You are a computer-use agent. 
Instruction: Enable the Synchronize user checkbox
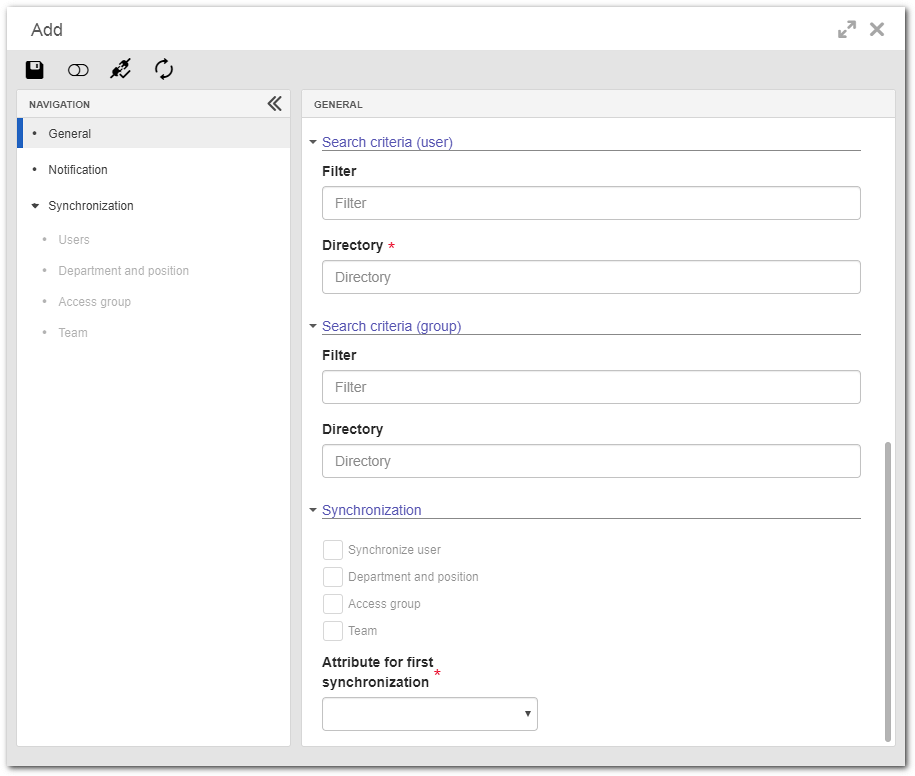[x=333, y=550]
